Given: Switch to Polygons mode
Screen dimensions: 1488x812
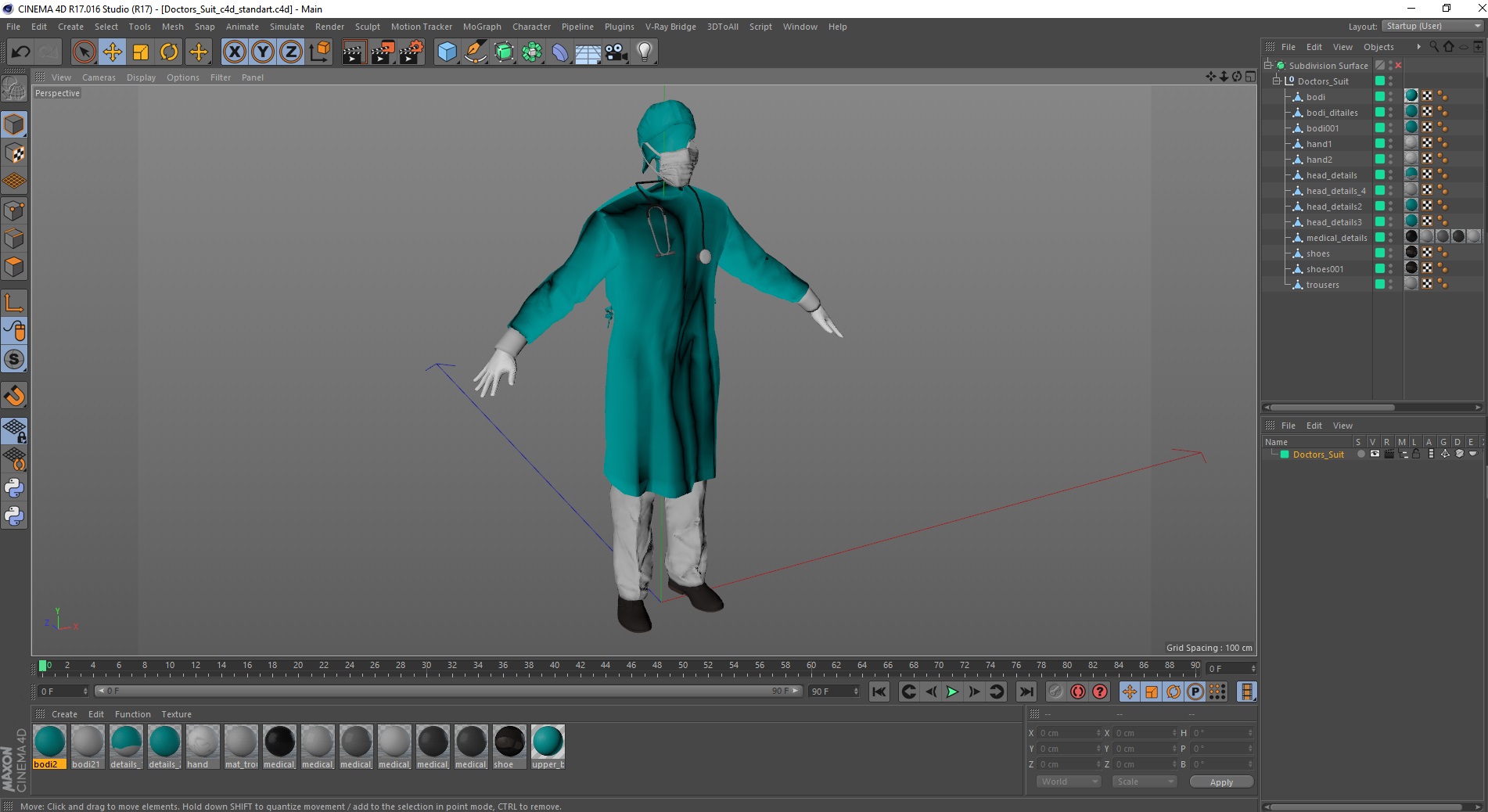Looking at the screenshot, I should [x=14, y=267].
